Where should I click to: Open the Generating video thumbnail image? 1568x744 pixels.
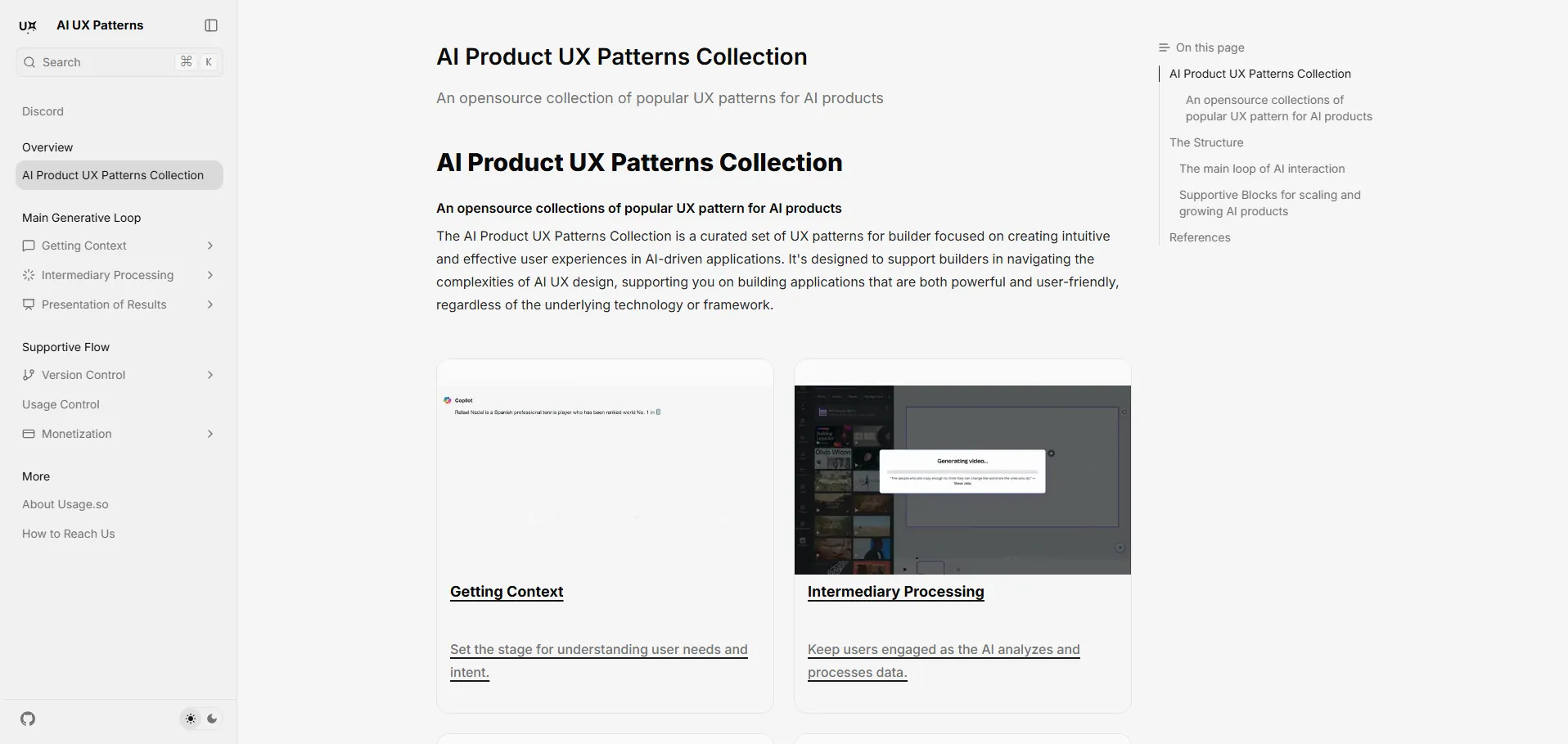point(962,480)
